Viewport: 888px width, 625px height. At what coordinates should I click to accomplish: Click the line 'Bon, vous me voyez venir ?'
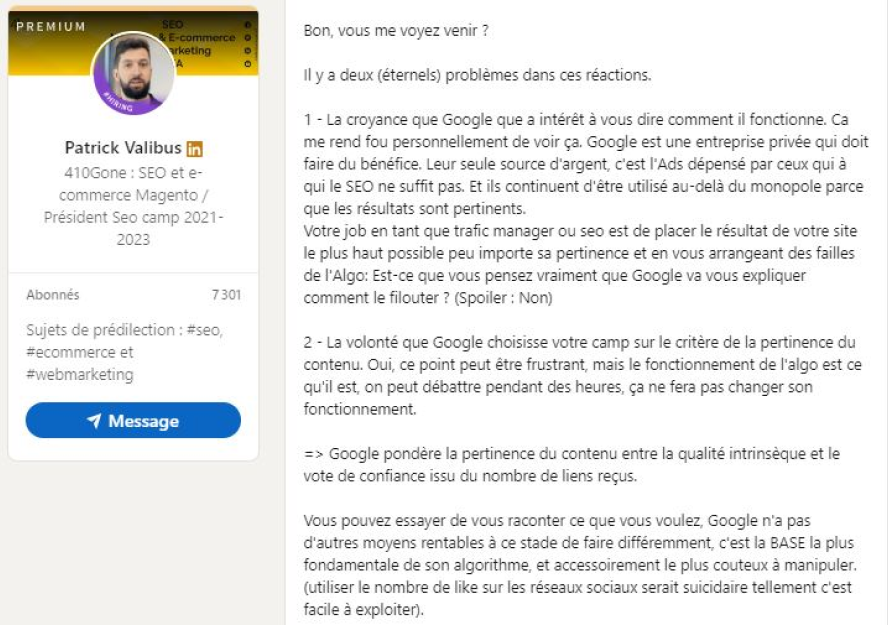pos(396,31)
